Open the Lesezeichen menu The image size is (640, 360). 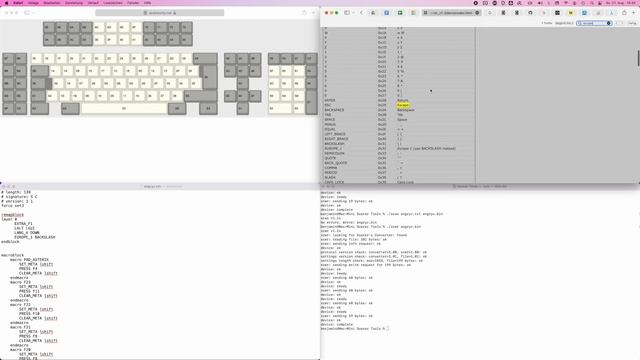113,3
